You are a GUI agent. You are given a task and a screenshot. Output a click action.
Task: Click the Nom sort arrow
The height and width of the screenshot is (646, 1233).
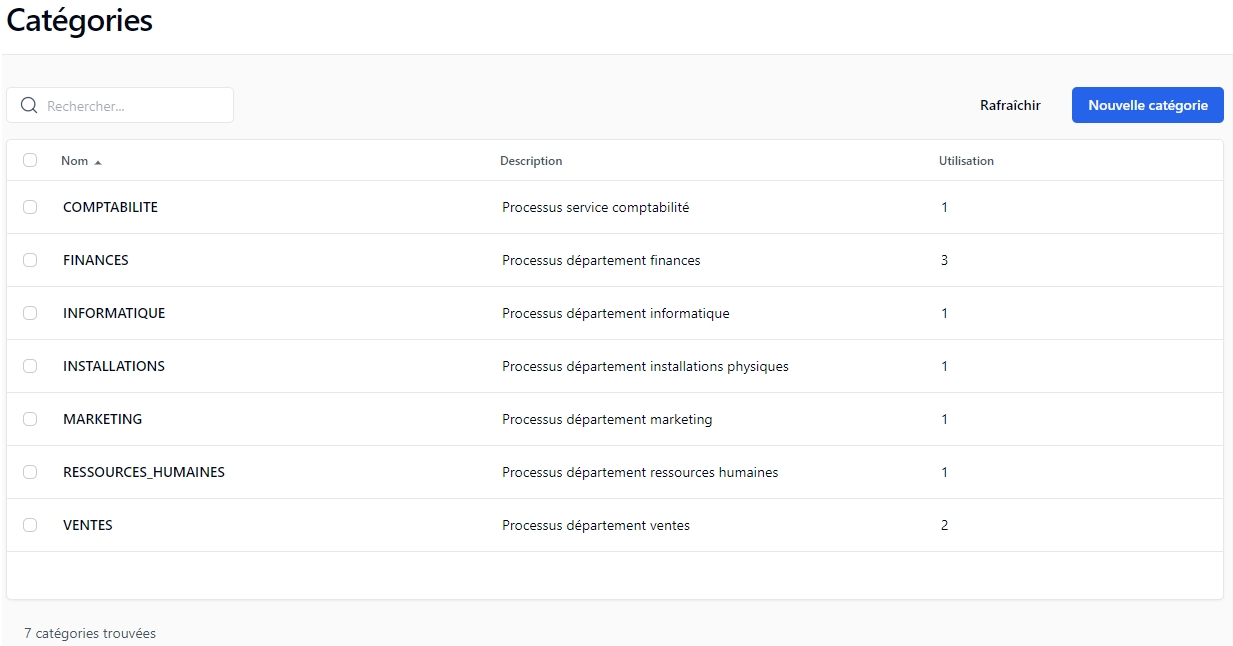pos(98,162)
